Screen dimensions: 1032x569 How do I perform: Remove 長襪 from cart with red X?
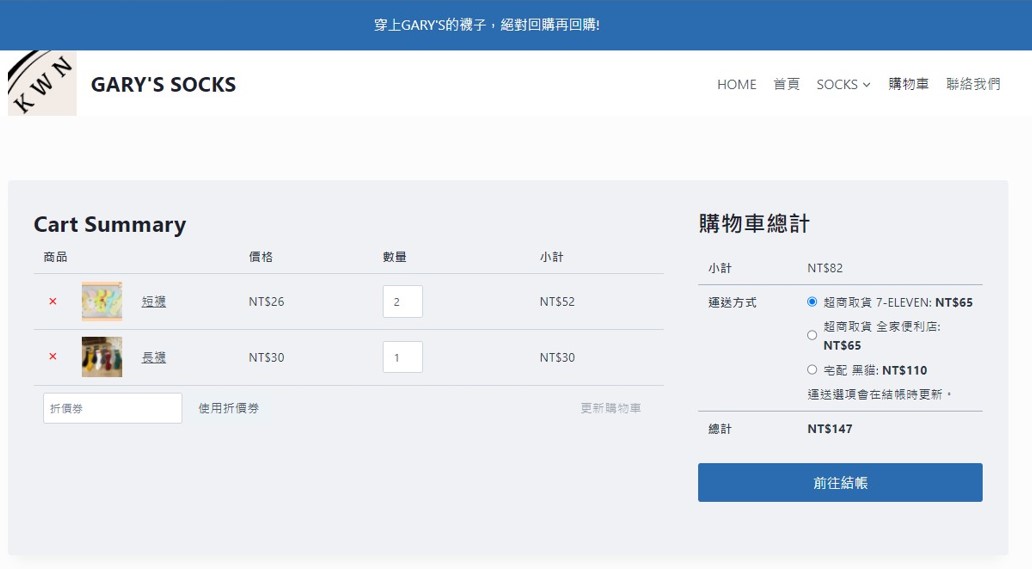click(x=53, y=357)
